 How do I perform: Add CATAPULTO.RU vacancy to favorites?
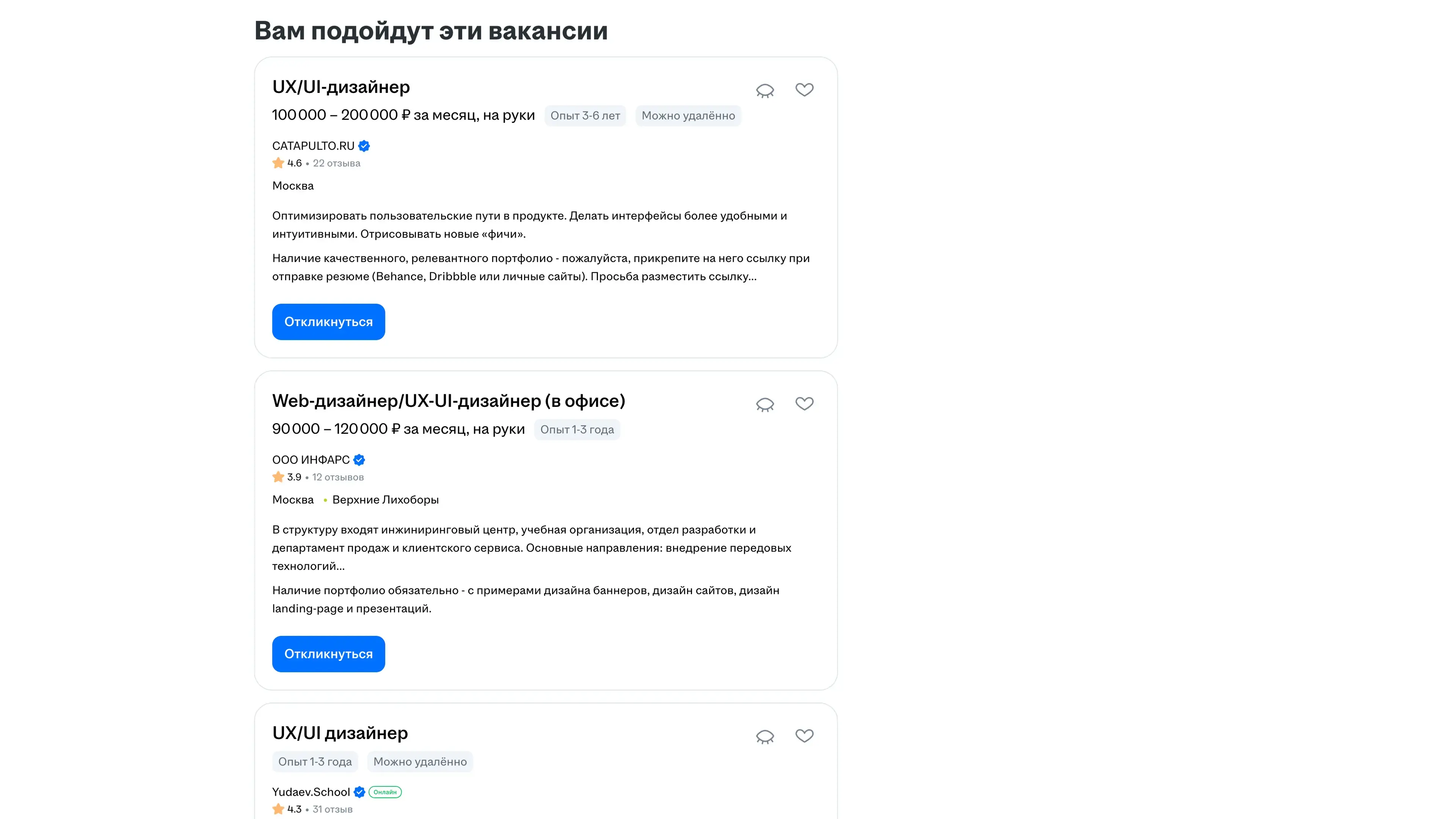[804, 90]
